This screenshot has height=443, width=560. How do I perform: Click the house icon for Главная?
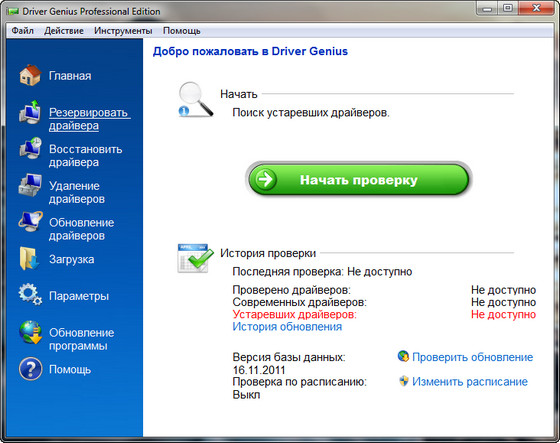tap(30, 75)
